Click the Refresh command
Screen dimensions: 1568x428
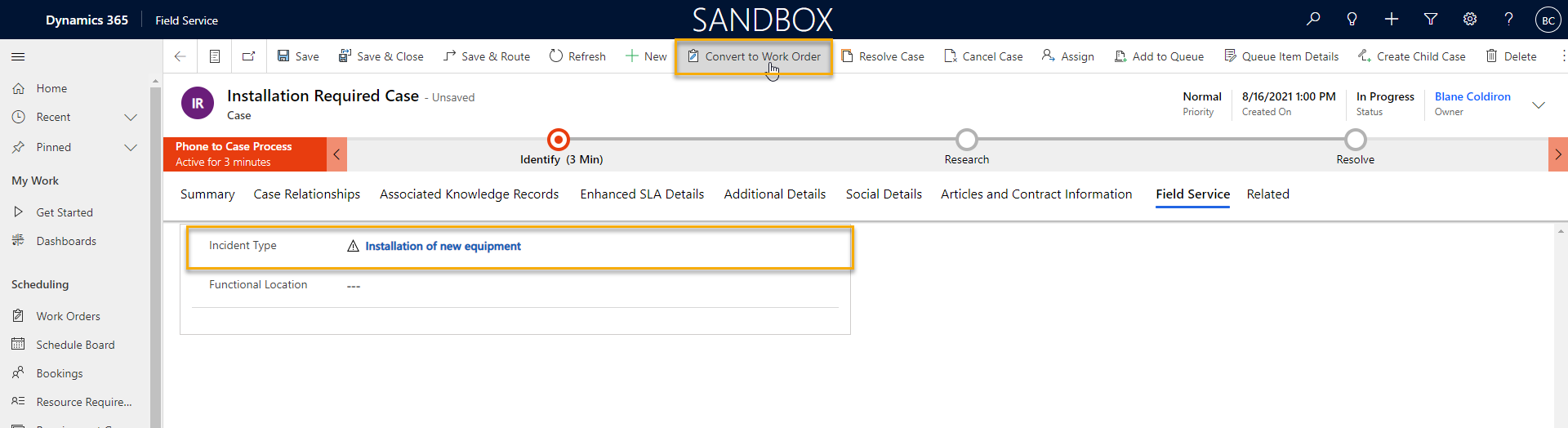pos(577,56)
